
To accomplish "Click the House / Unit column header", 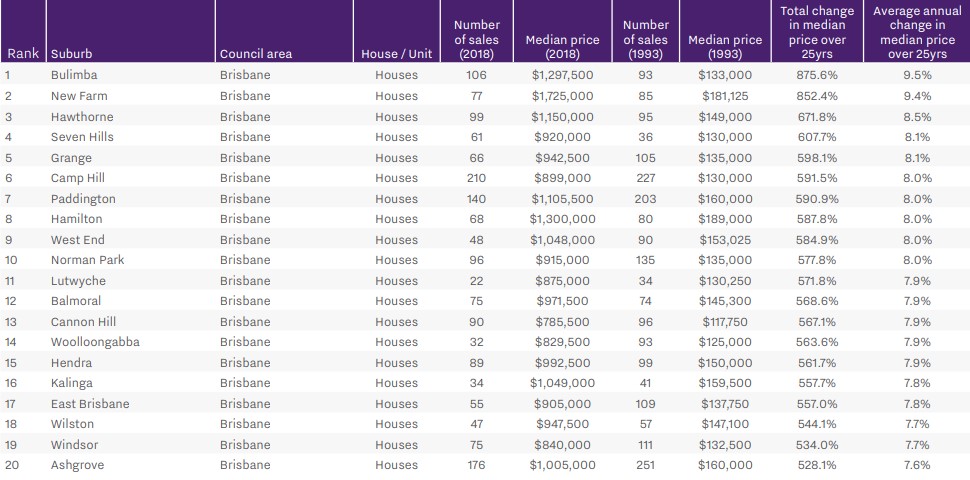I will [397, 54].
